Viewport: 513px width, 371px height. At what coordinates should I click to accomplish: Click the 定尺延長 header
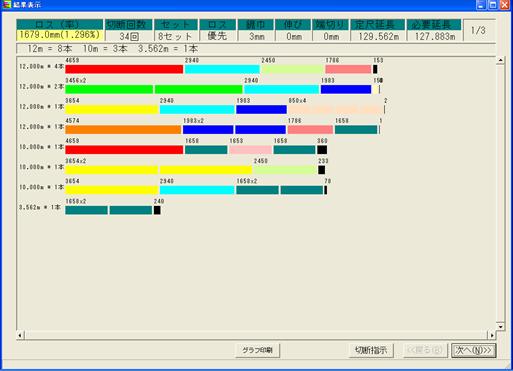pos(378,24)
